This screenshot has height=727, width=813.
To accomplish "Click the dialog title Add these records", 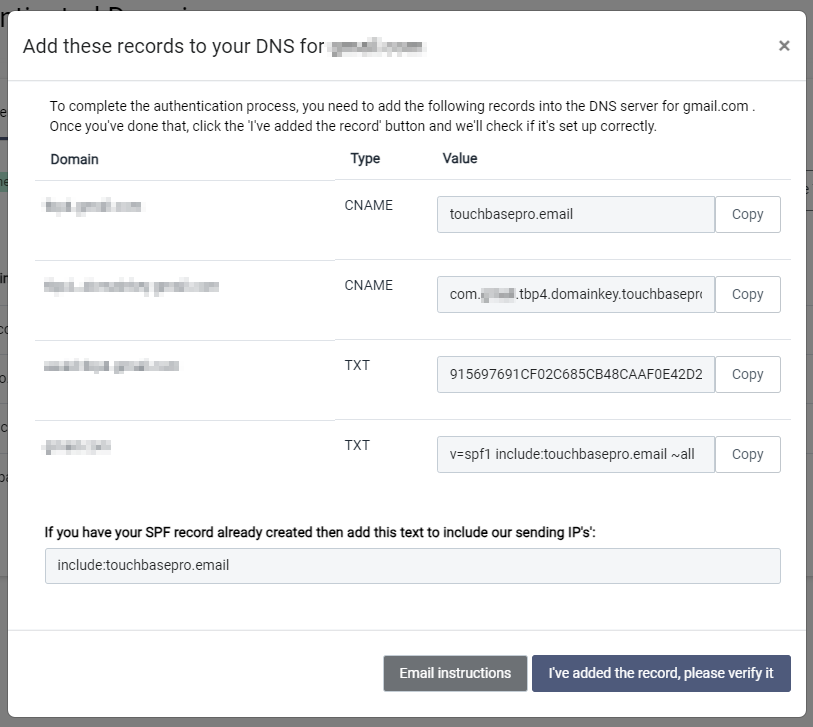I will point(225,46).
